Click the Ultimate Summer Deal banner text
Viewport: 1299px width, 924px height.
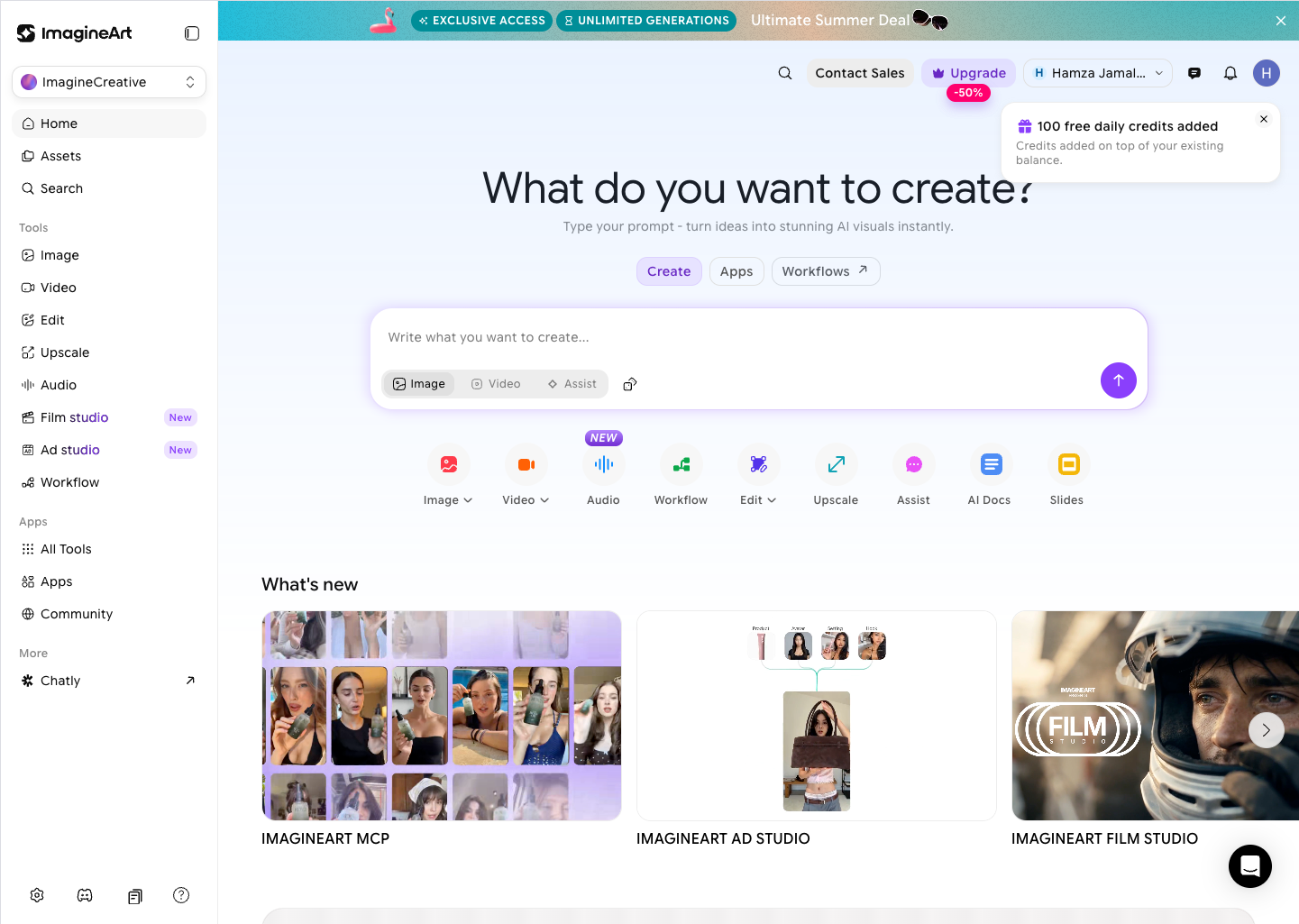tap(830, 21)
